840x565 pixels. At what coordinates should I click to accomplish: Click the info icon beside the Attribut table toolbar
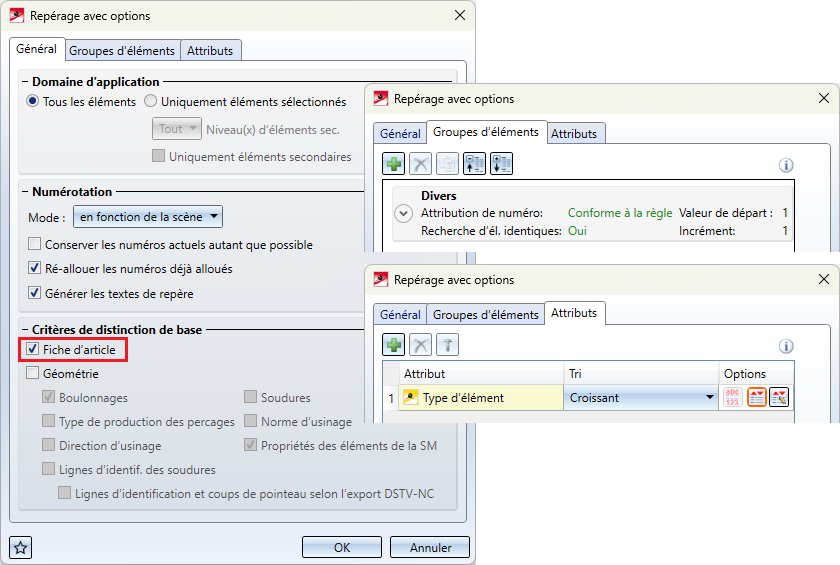(786, 346)
